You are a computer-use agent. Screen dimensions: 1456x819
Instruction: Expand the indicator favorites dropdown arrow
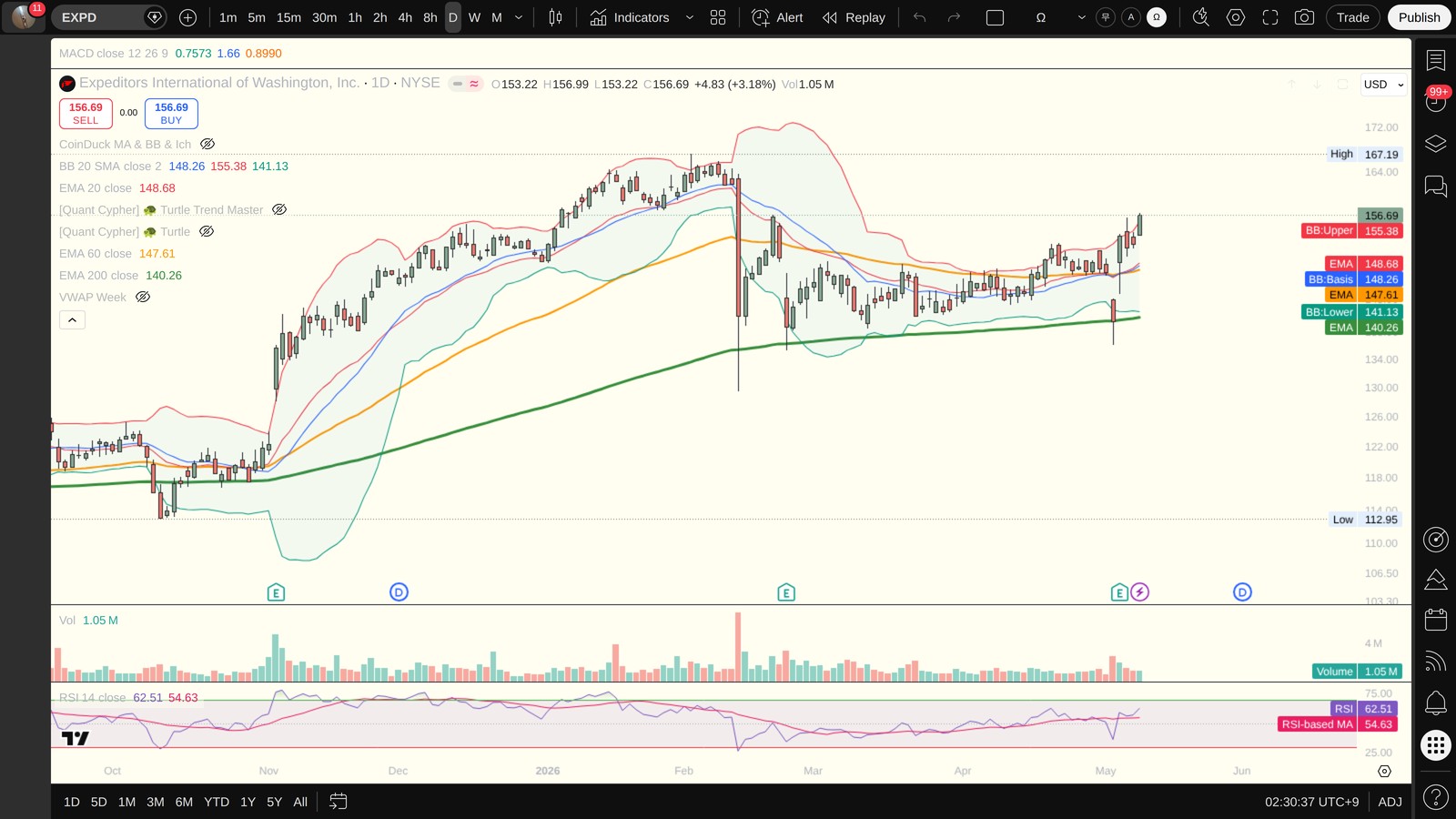coord(689,17)
